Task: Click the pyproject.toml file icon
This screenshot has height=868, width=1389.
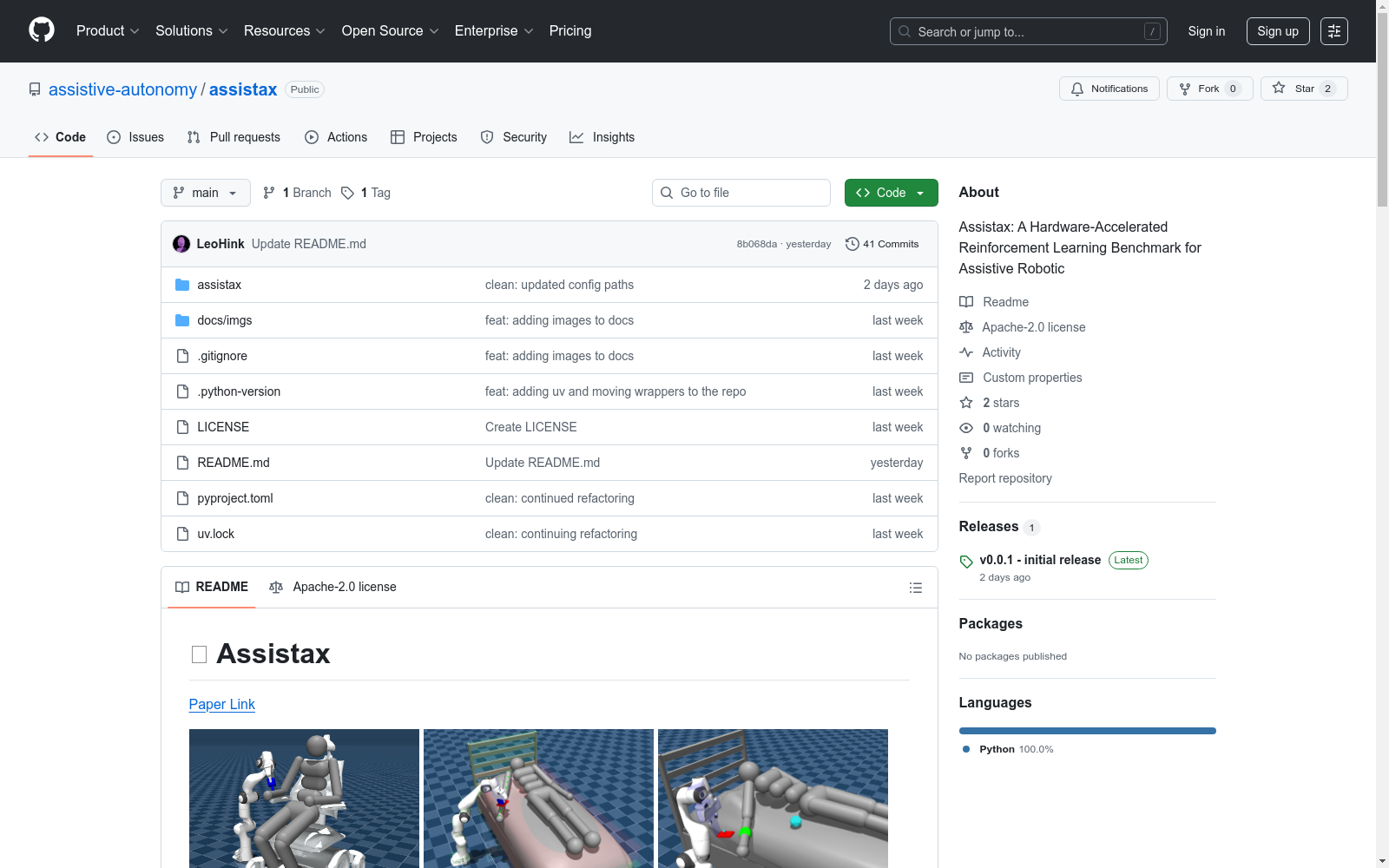Action: click(x=182, y=498)
